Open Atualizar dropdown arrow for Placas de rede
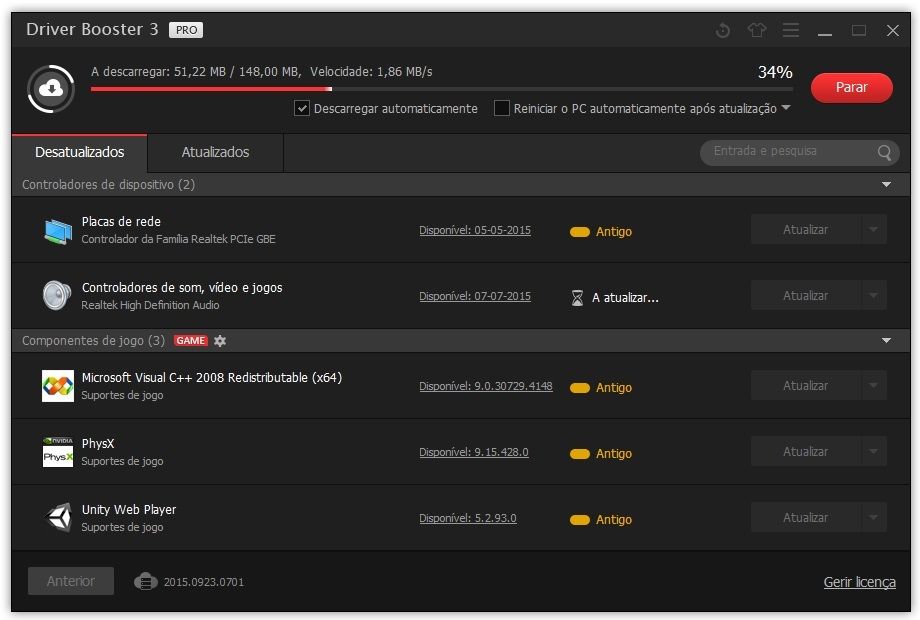920x620 pixels. tap(874, 230)
